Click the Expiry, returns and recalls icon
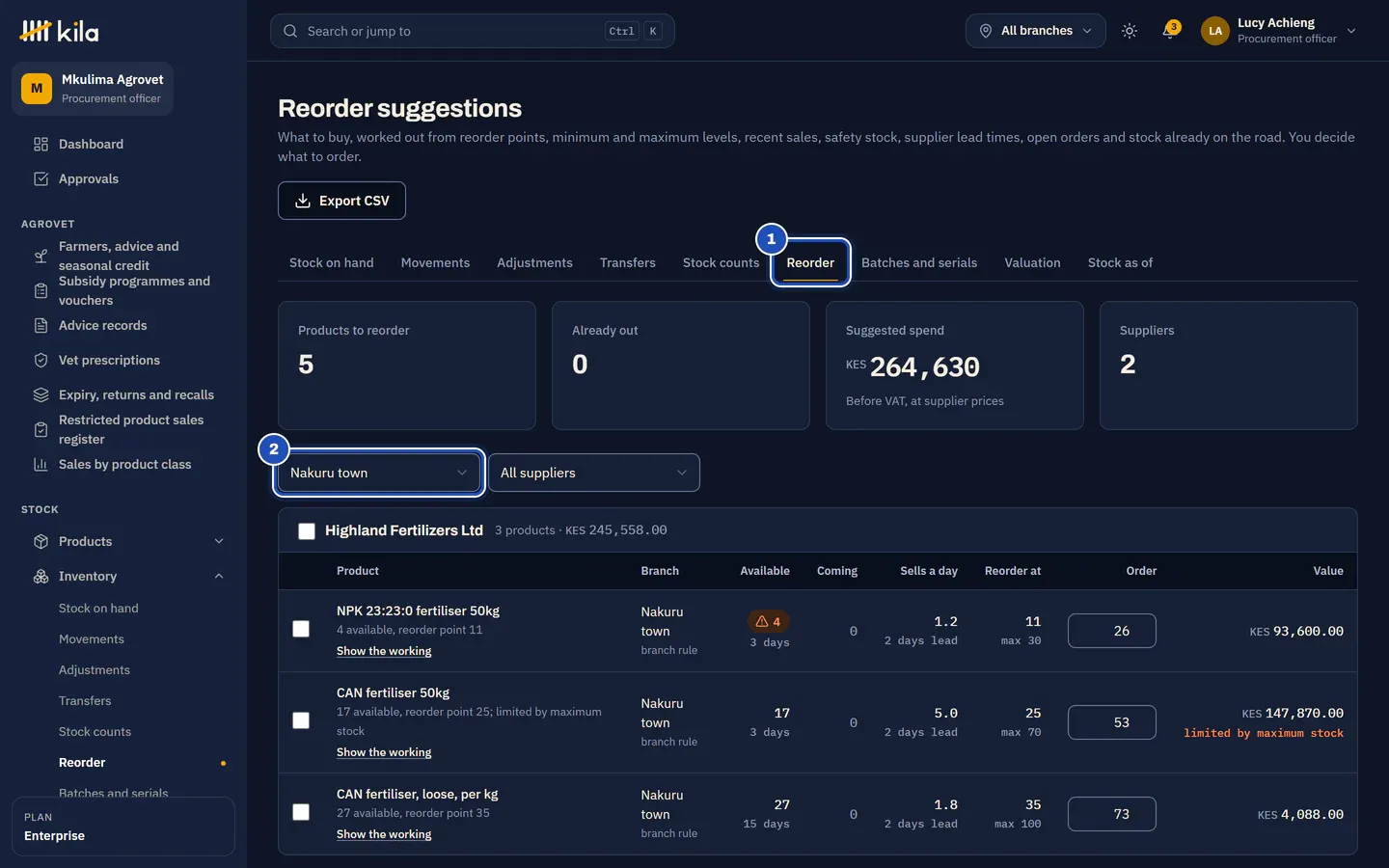 [x=41, y=395]
